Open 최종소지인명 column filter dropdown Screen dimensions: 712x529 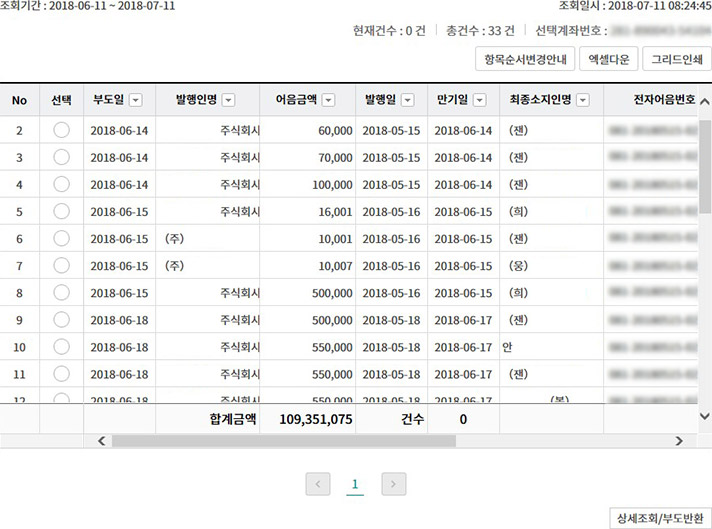(583, 100)
